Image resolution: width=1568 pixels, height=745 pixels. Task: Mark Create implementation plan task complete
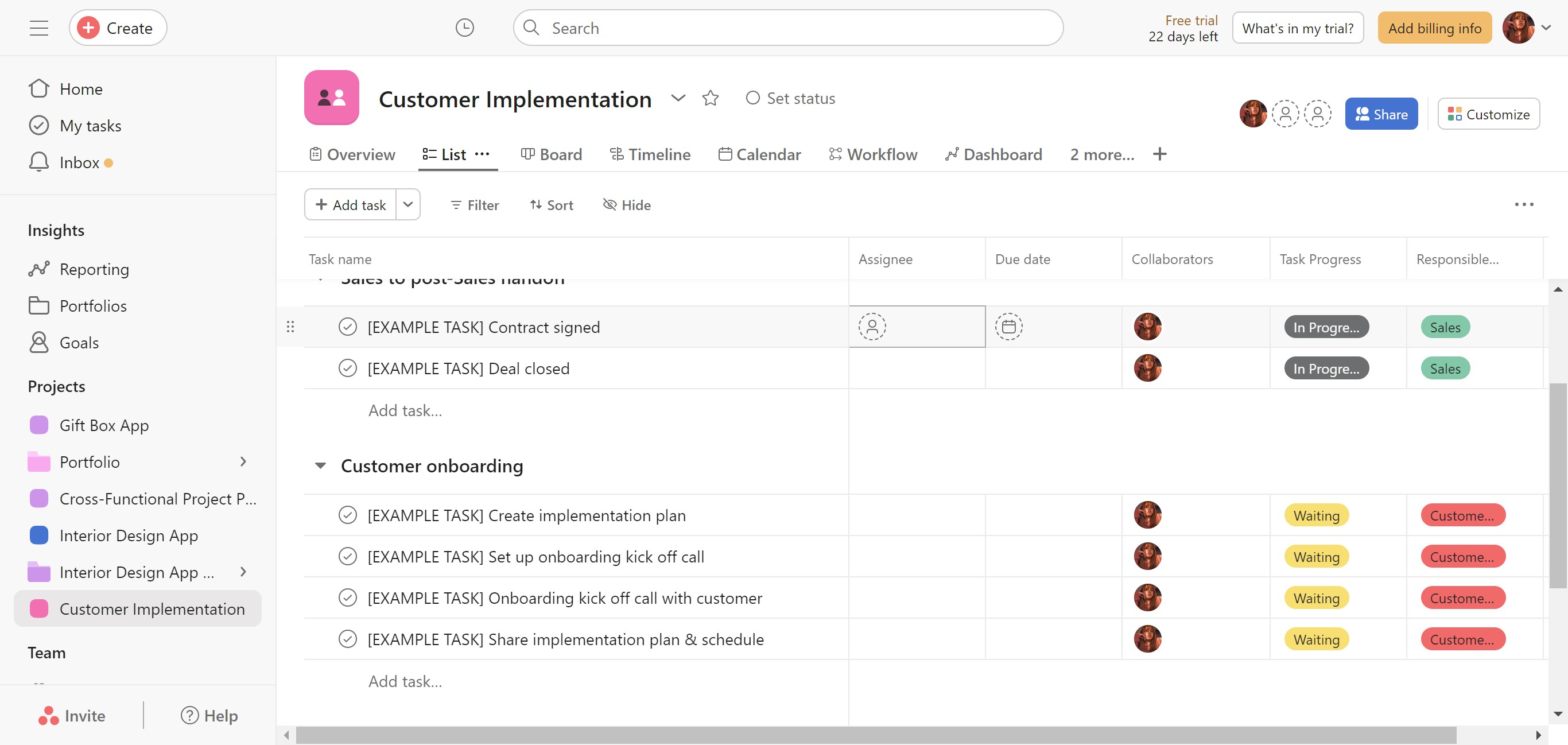(347, 515)
